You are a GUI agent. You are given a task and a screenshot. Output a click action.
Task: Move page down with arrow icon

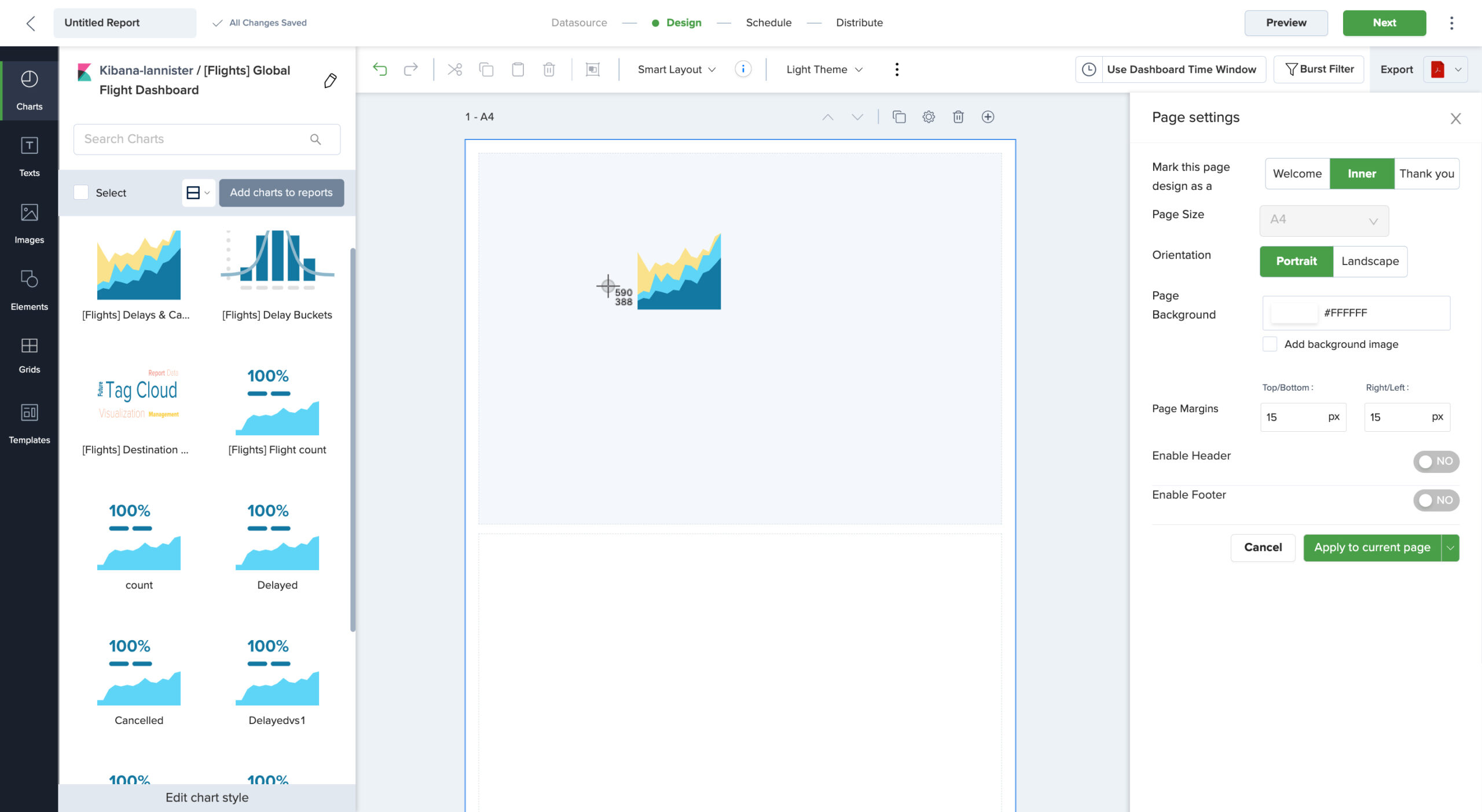pos(857,117)
